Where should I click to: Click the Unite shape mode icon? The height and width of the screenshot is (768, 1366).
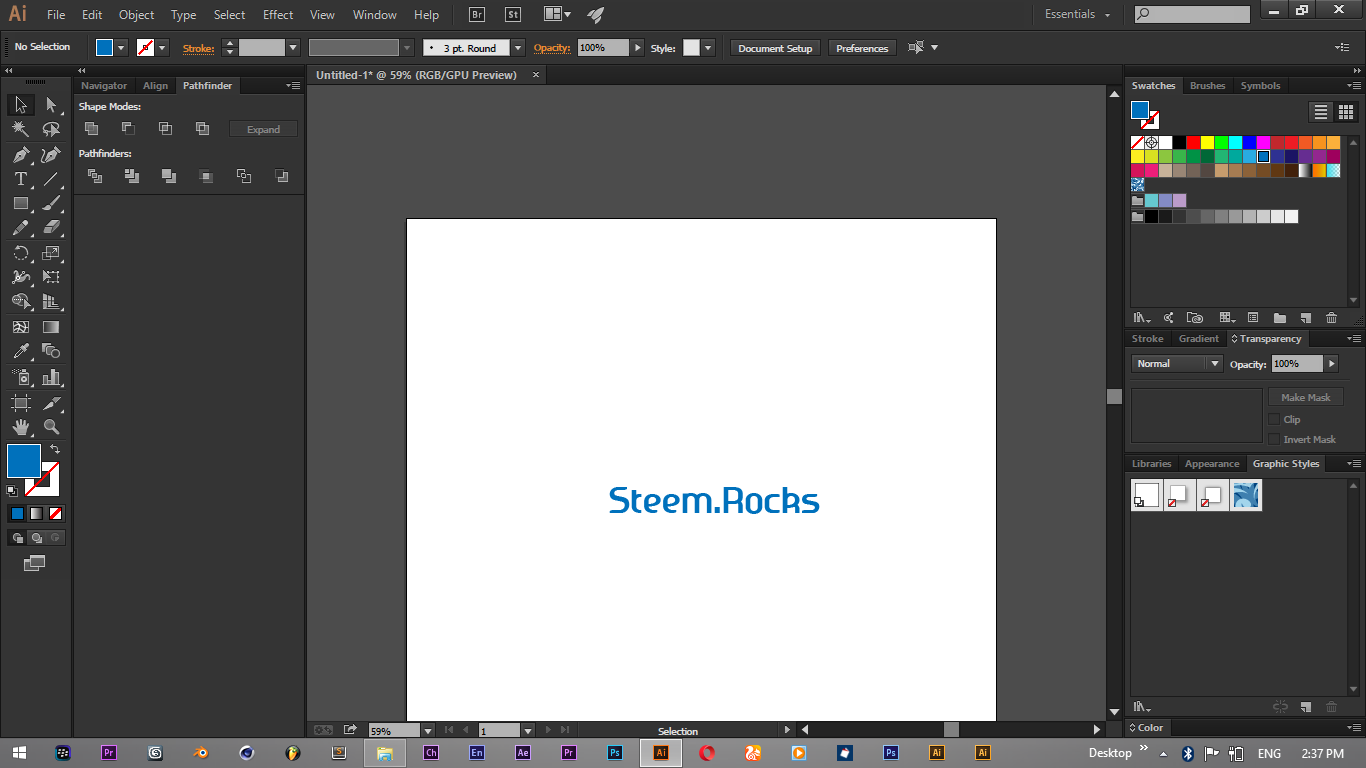pyautogui.click(x=92, y=128)
